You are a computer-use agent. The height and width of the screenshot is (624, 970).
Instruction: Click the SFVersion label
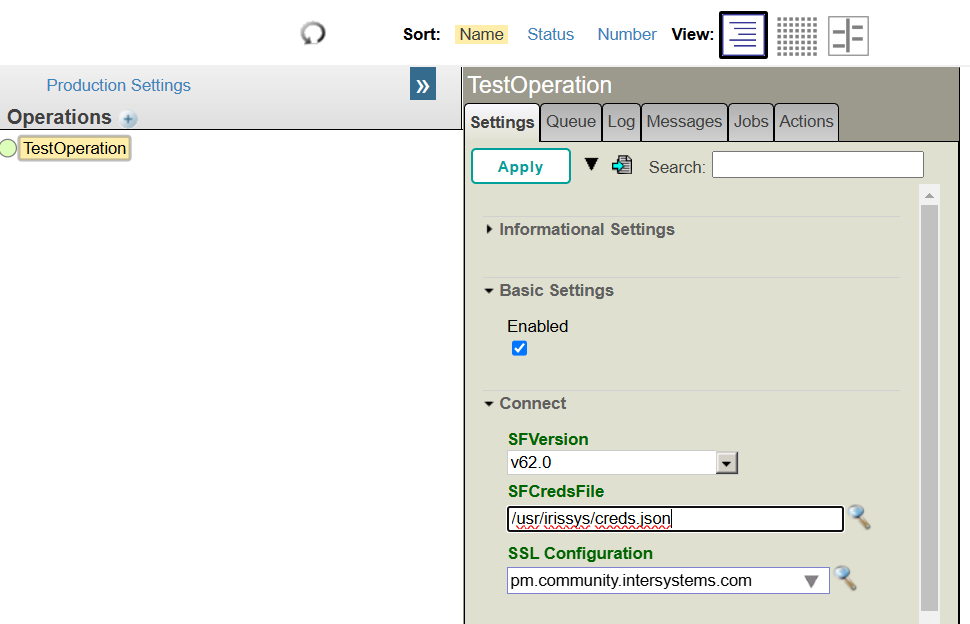coord(548,440)
